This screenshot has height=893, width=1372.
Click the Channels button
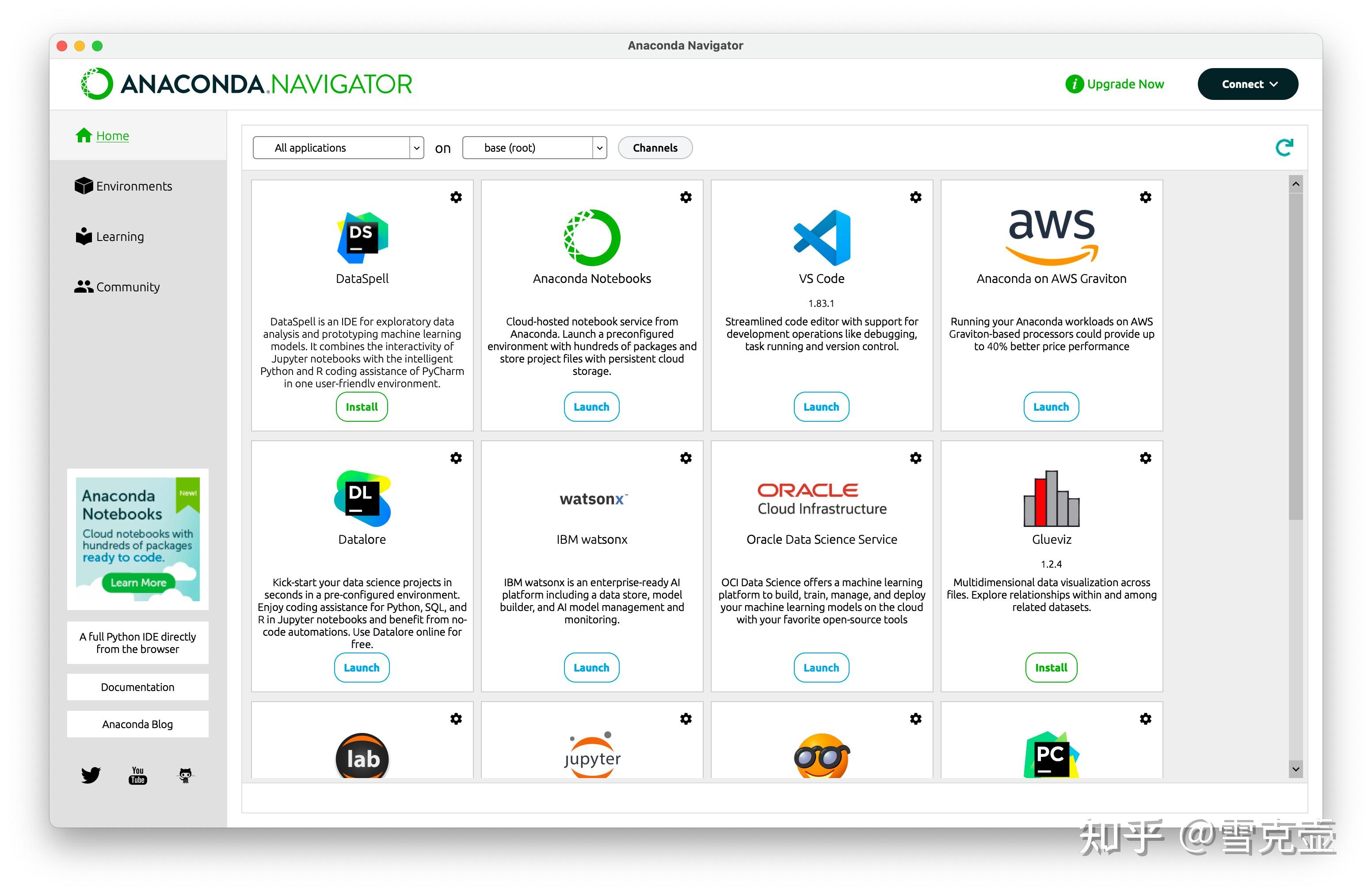point(655,148)
